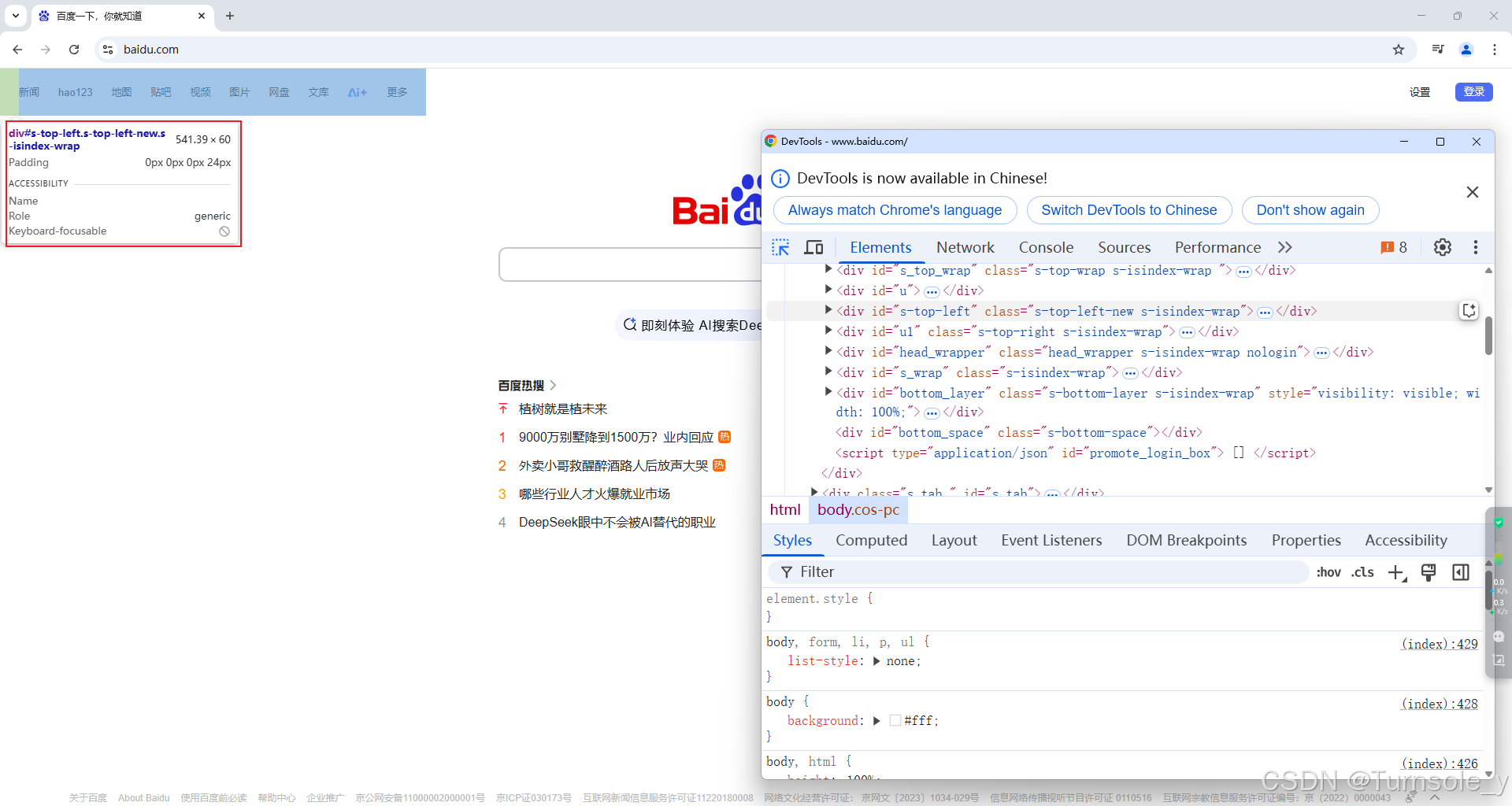Open the (index):428 source link
Viewport: 1512px width, 806px height.
(1440, 704)
